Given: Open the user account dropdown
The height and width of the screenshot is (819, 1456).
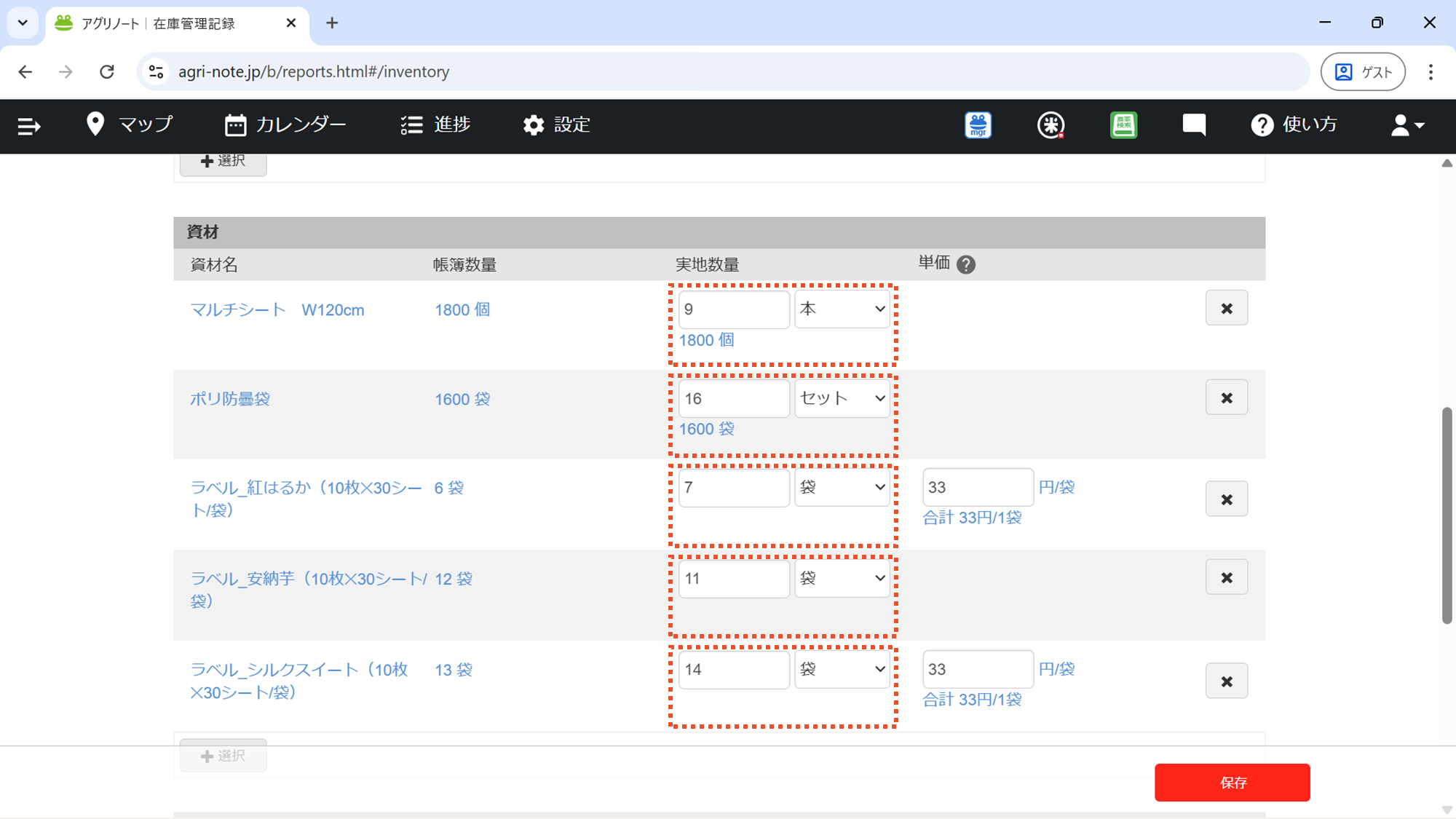Looking at the screenshot, I should 1407,125.
